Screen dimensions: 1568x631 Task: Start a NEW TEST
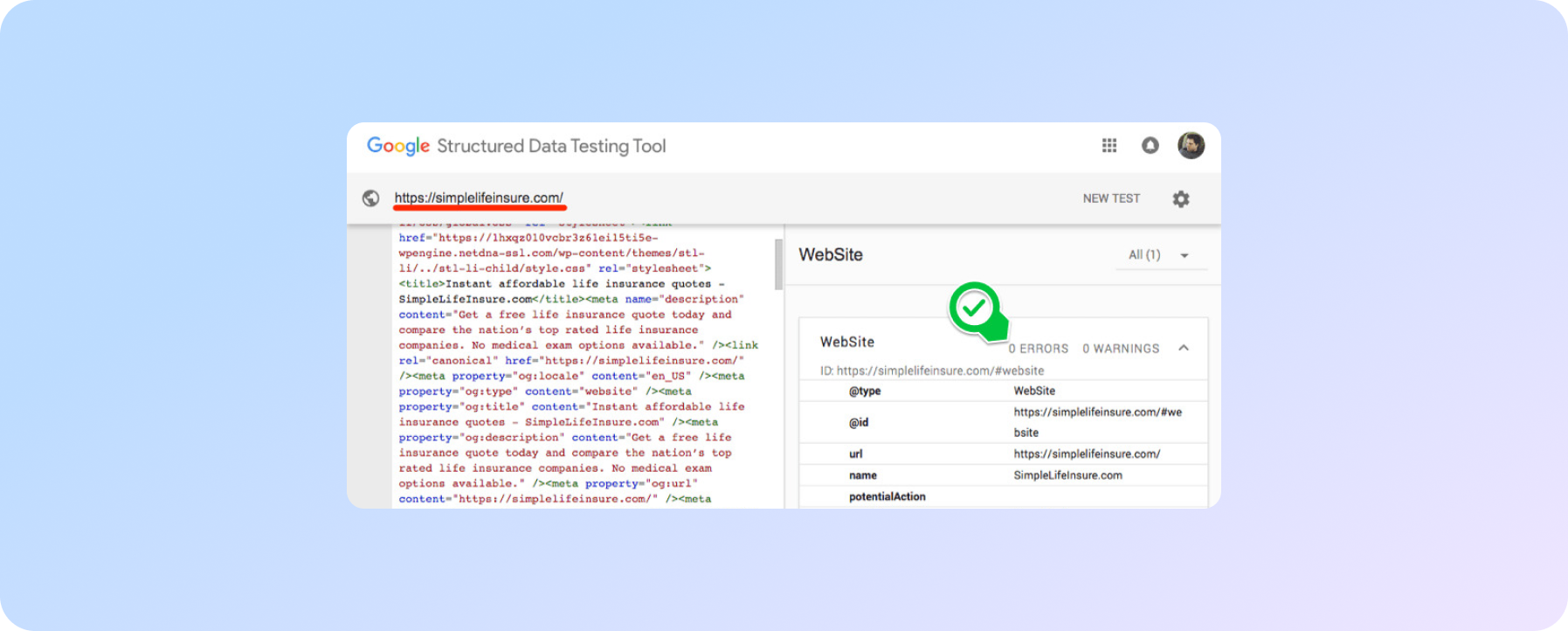(x=1110, y=198)
